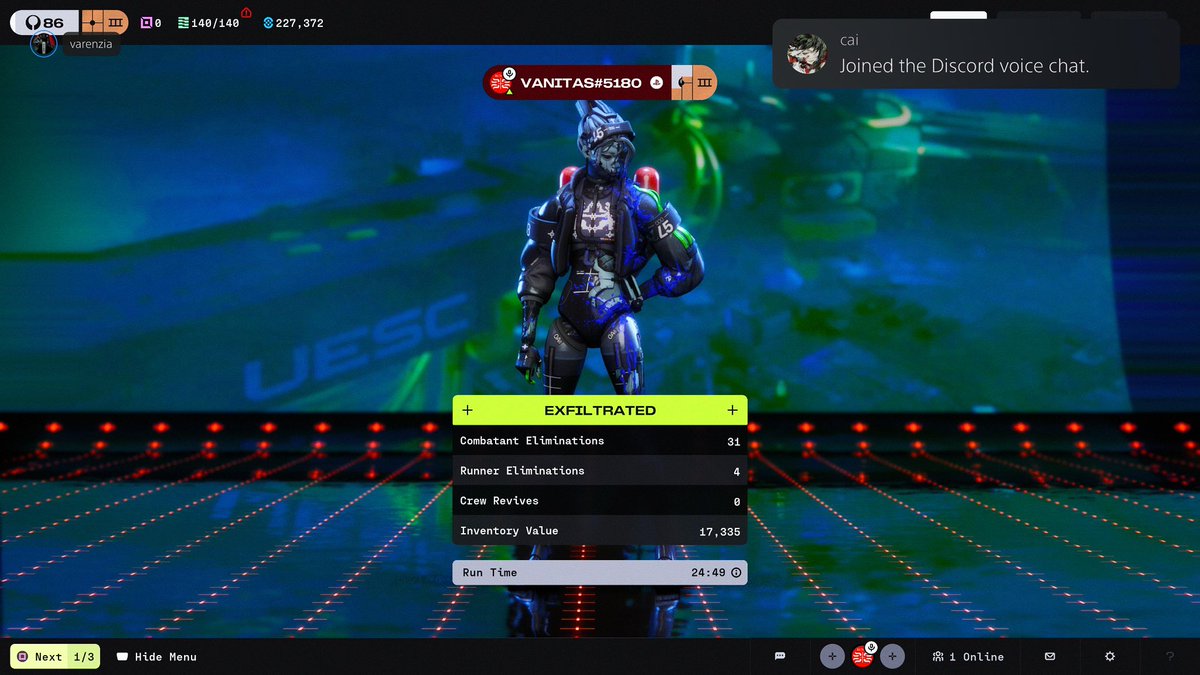
Task: Open the 1 Online friends list
Action: click(x=968, y=657)
